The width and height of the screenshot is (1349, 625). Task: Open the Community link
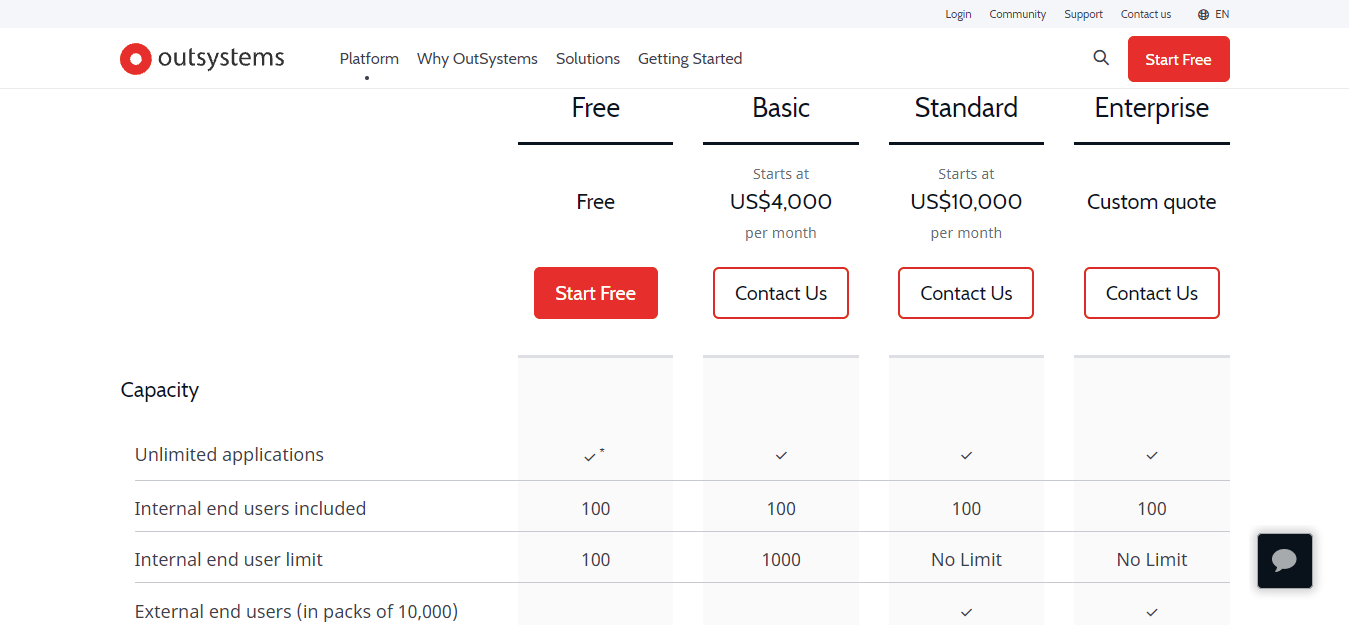(1017, 14)
